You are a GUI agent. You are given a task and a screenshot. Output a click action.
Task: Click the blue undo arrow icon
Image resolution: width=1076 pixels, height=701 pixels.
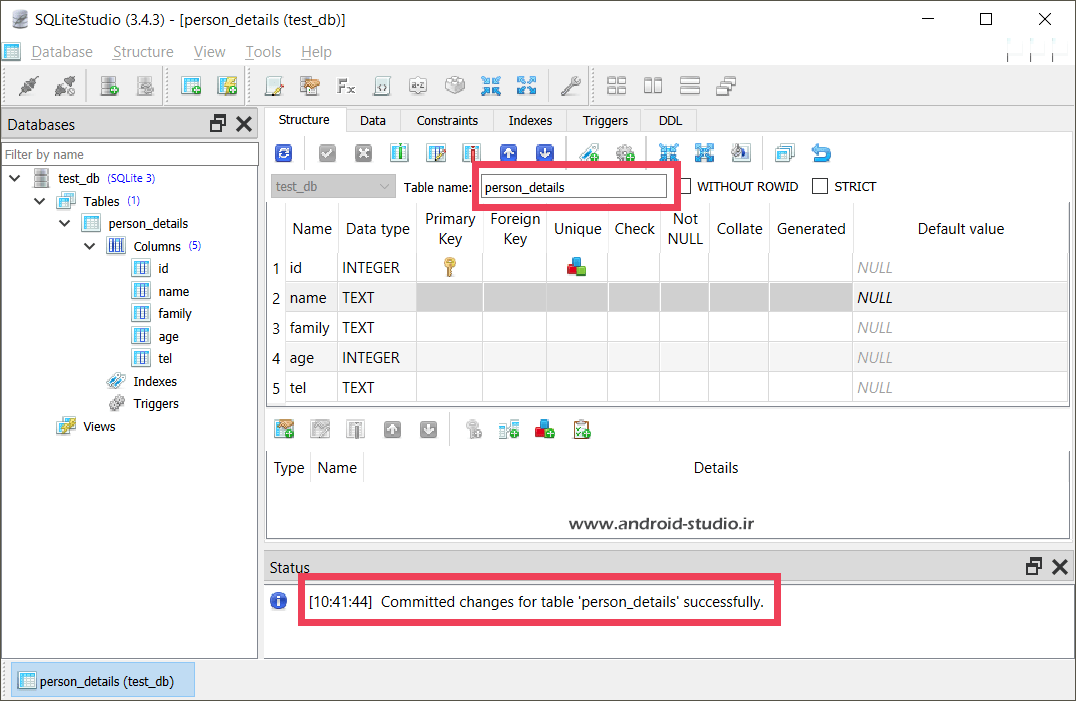pyautogui.click(x=821, y=153)
